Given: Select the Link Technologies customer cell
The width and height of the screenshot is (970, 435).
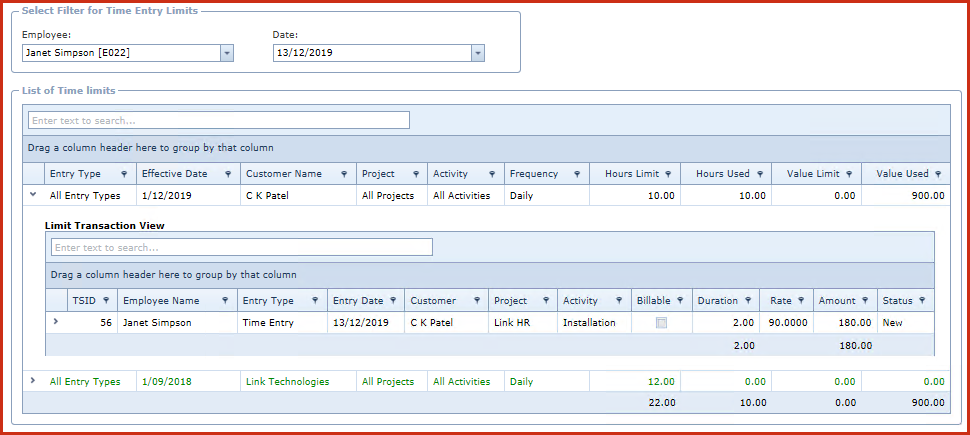Looking at the screenshot, I should click(x=286, y=382).
